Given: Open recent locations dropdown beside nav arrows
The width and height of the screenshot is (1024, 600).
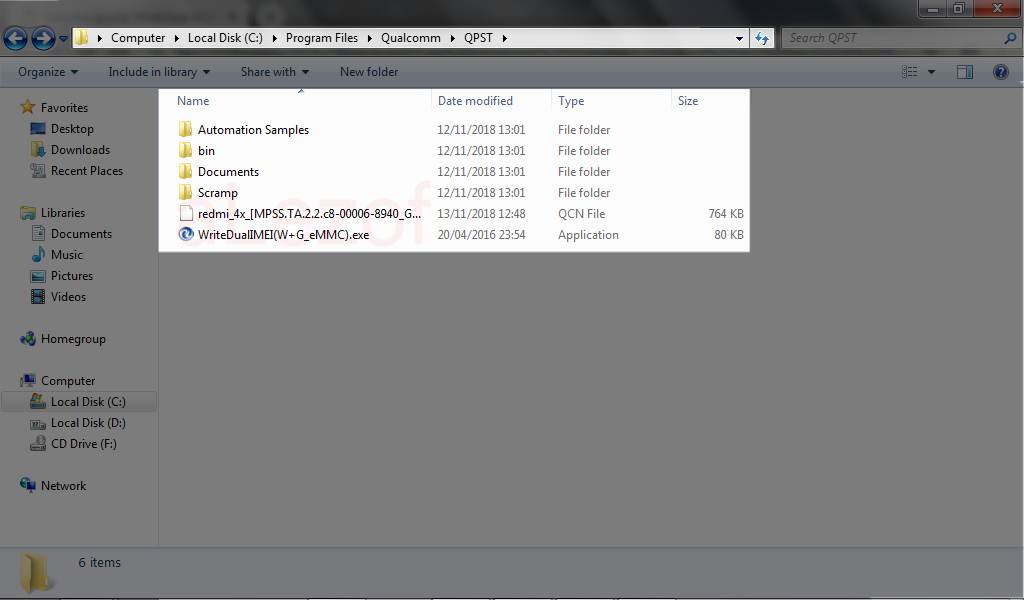Looking at the screenshot, I should 63,39.
